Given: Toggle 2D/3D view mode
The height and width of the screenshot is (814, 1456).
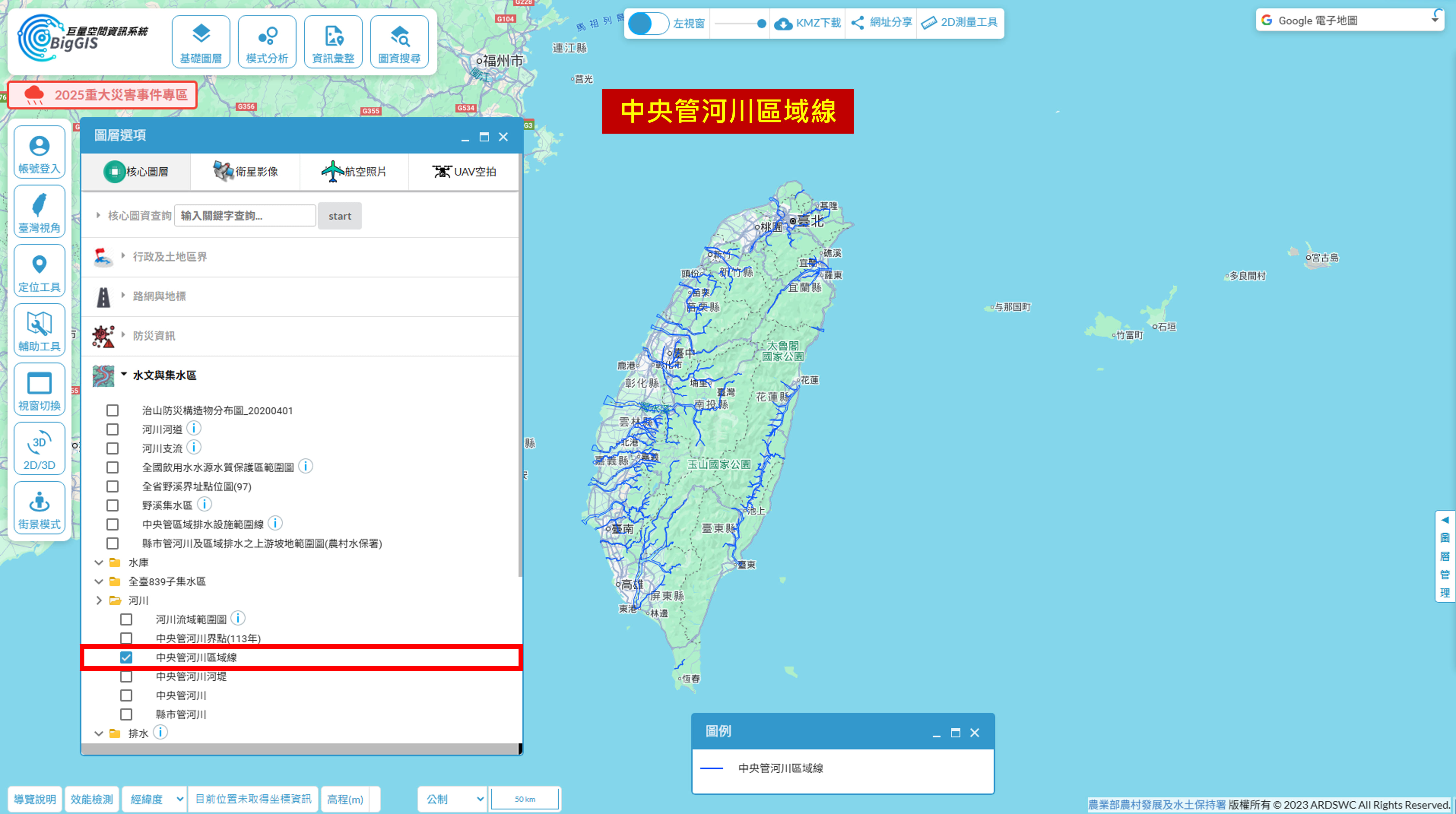Looking at the screenshot, I should pos(39,449).
